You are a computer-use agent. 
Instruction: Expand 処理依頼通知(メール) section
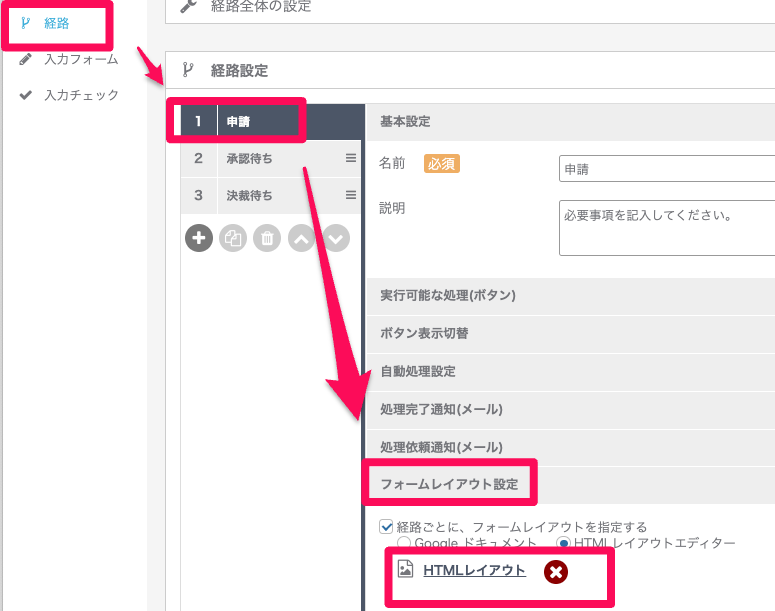[x=570, y=447]
